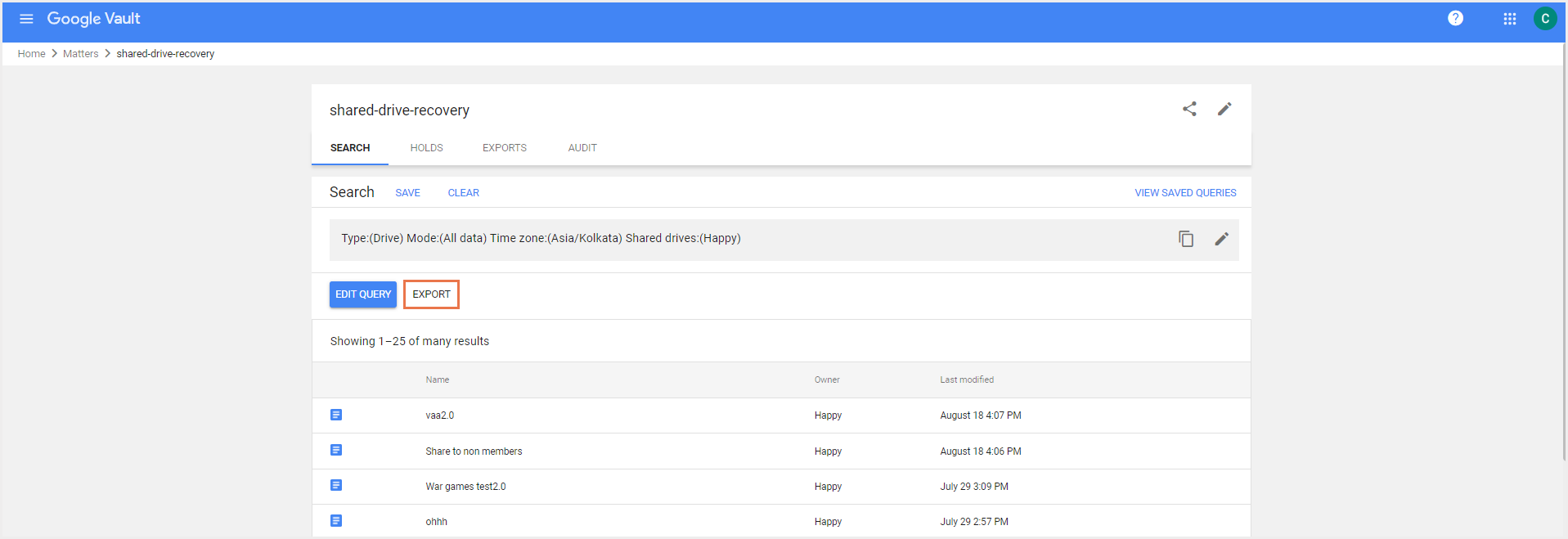This screenshot has height=539, width=1568.
Task: Open the Google apps grid
Action: [x=1509, y=19]
